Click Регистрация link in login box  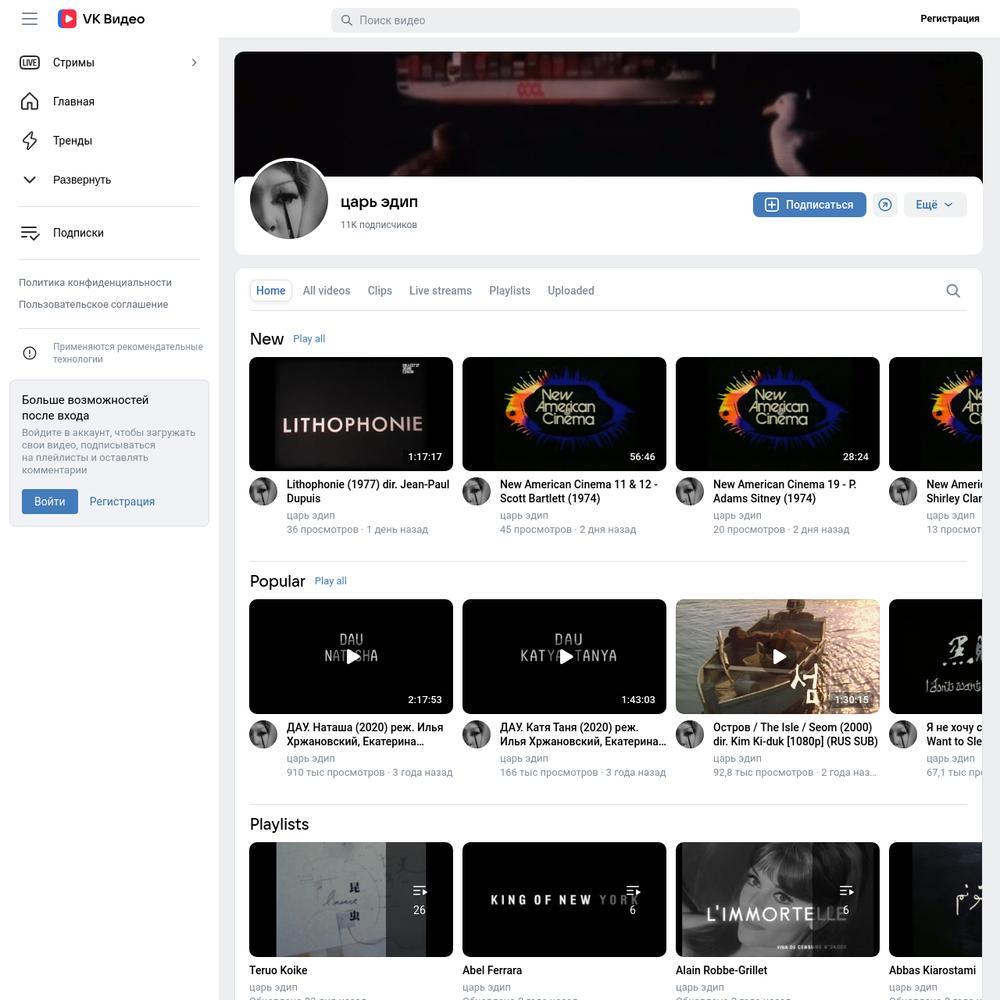tap(122, 501)
